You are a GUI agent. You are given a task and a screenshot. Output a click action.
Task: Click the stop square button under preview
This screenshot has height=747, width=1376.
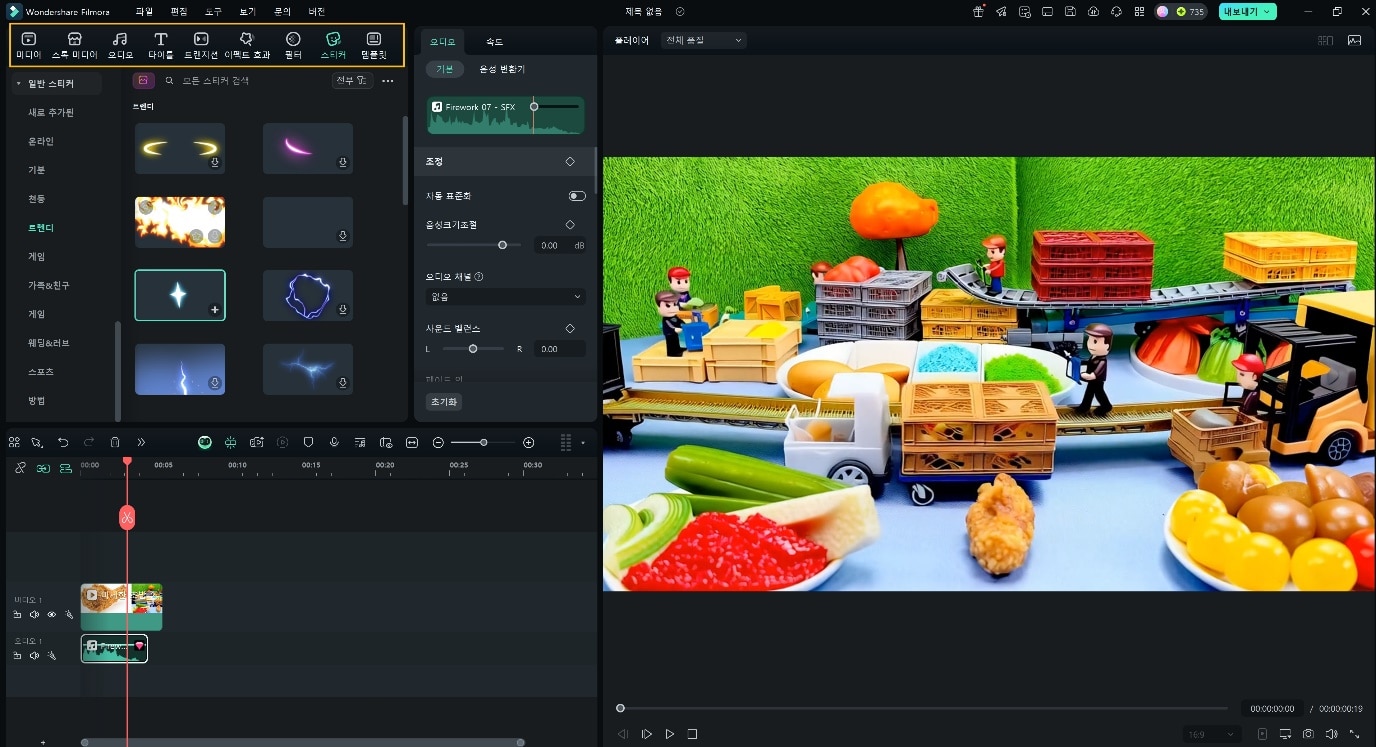pos(692,734)
